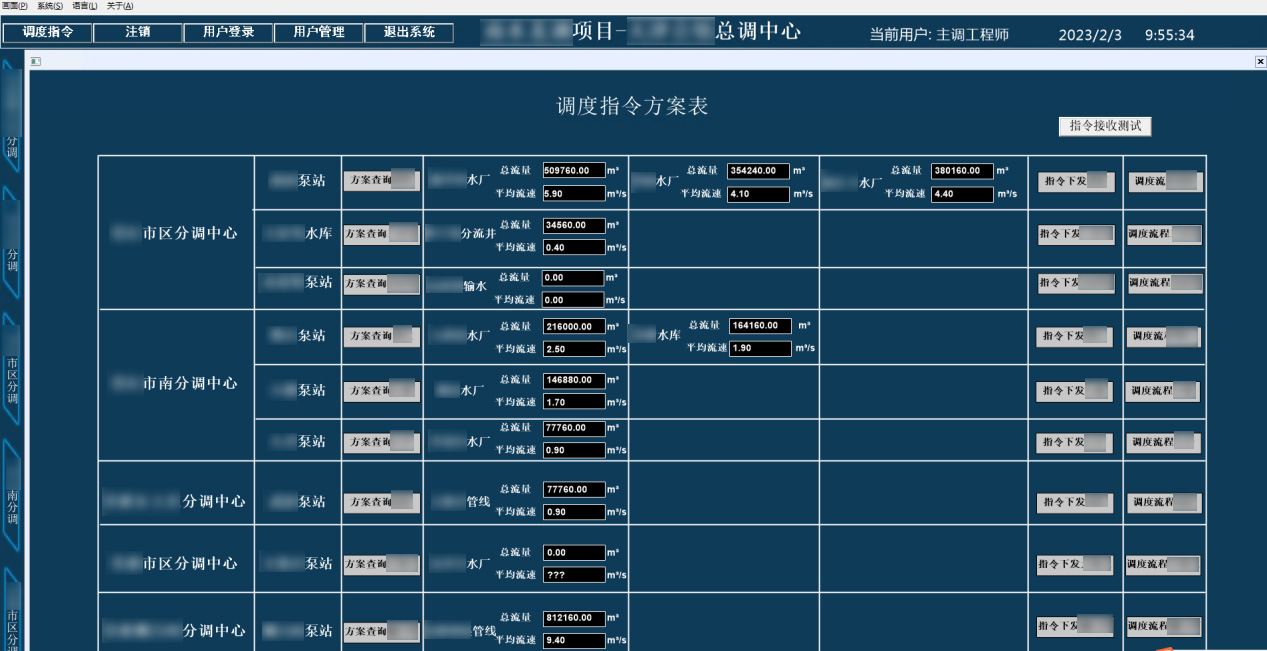Open the 画面(P) menu
Screen dimensions: 1267x651
pos(14,6)
